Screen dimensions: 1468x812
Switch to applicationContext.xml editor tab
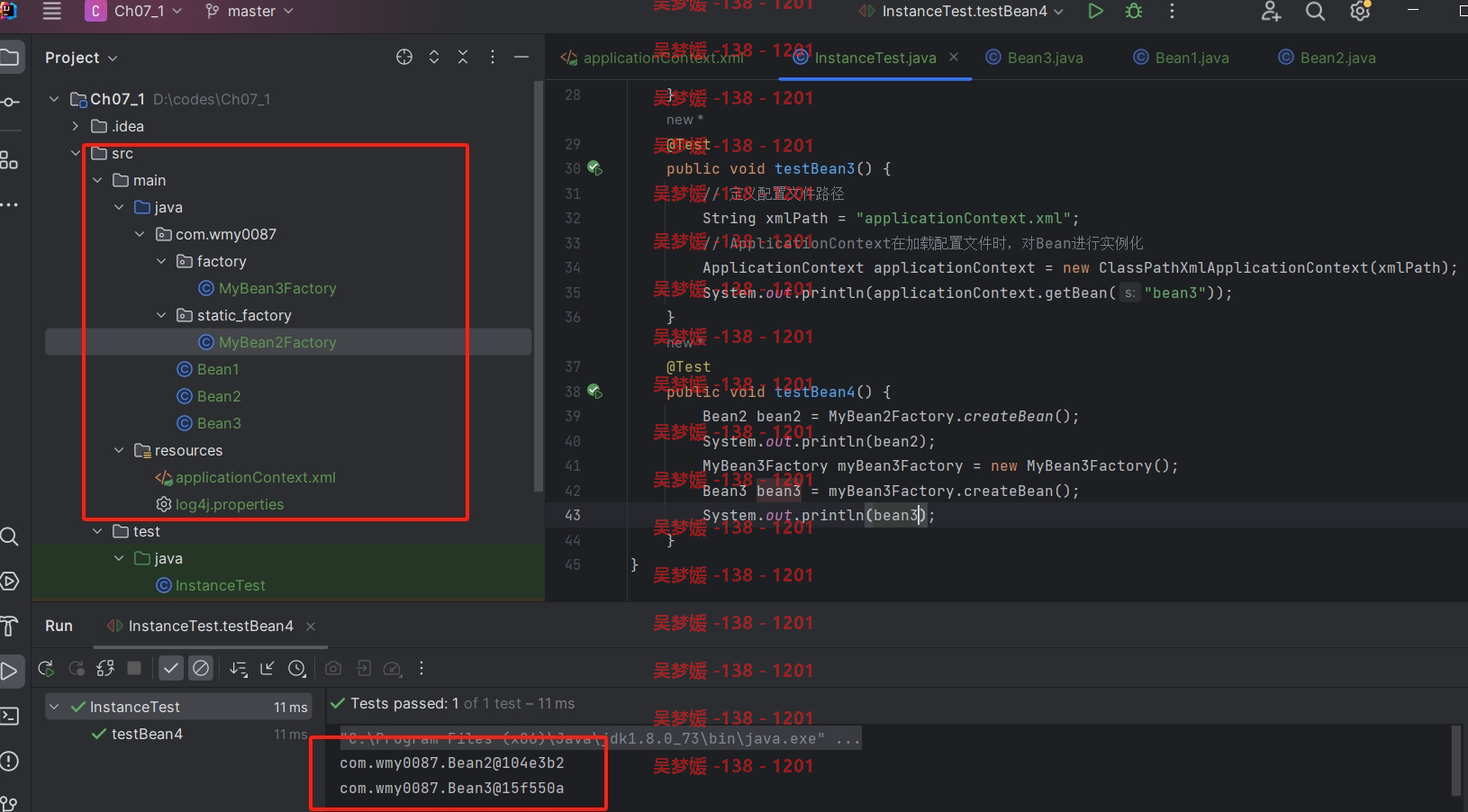tap(654, 58)
